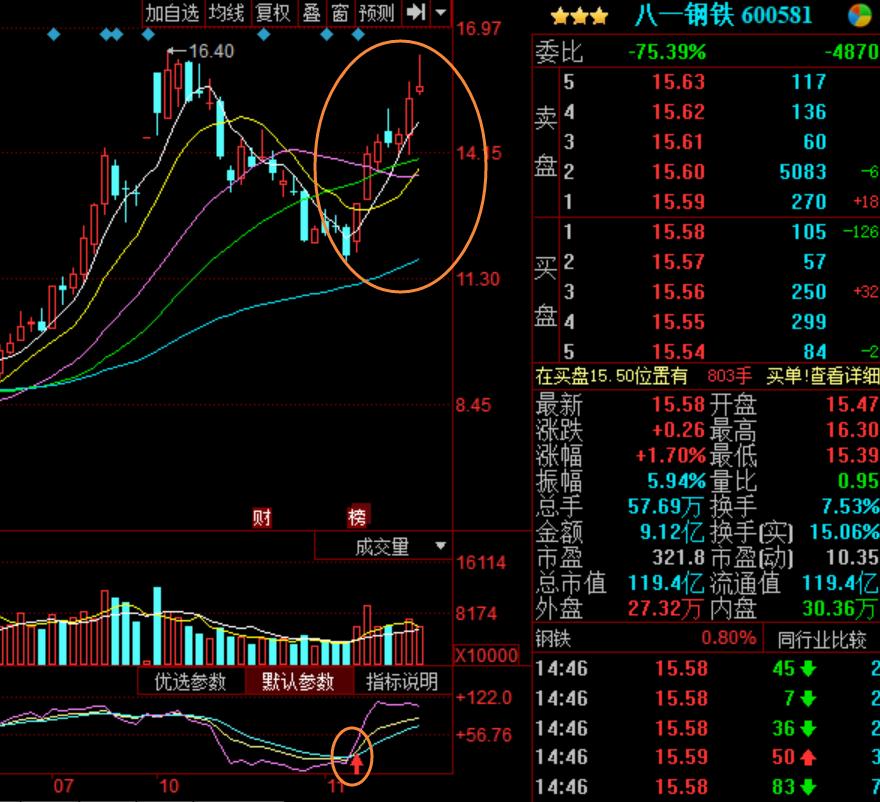
Task: Click the arrow-to-end icon in chart toolbar
Action: pos(416,12)
